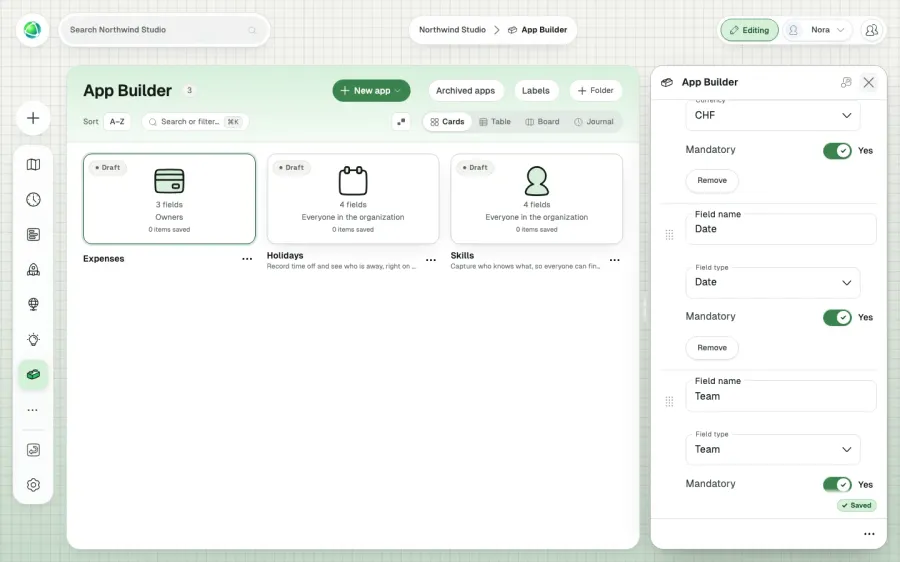Viewport: 900px width, 562px height.
Task: Click the drag handle beside Date field
Action: [x=669, y=235]
